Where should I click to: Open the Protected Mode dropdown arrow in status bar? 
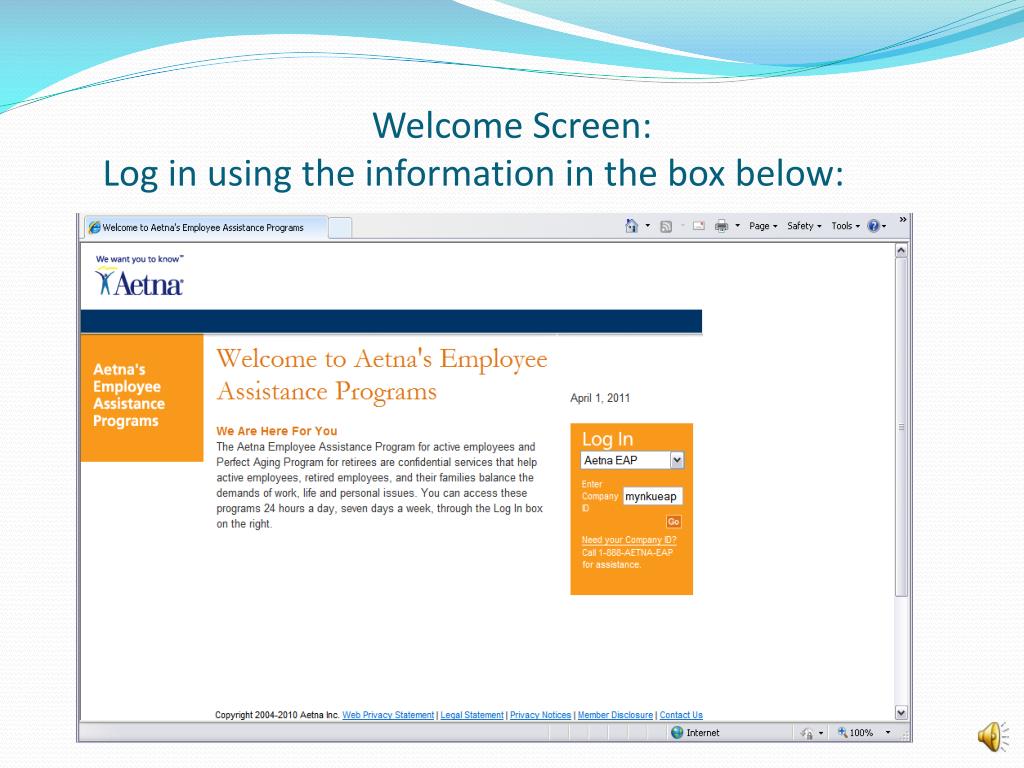click(x=821, y=733)
